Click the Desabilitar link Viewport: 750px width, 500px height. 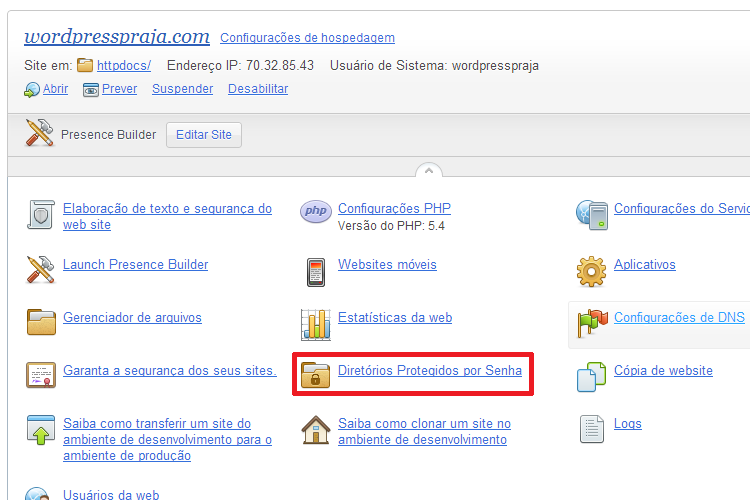tap(258, 89)
